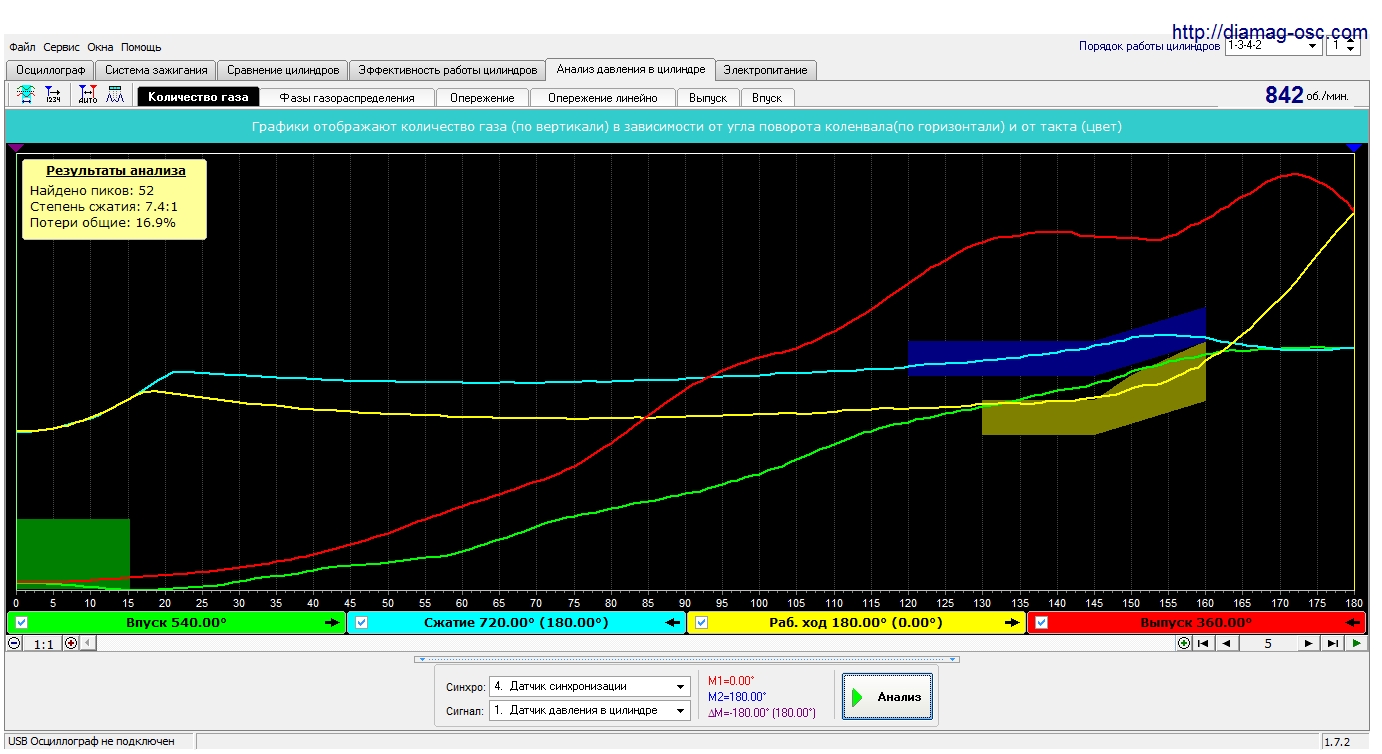
Task: Open the Впуск sub-tab
Action: [767, 98]
